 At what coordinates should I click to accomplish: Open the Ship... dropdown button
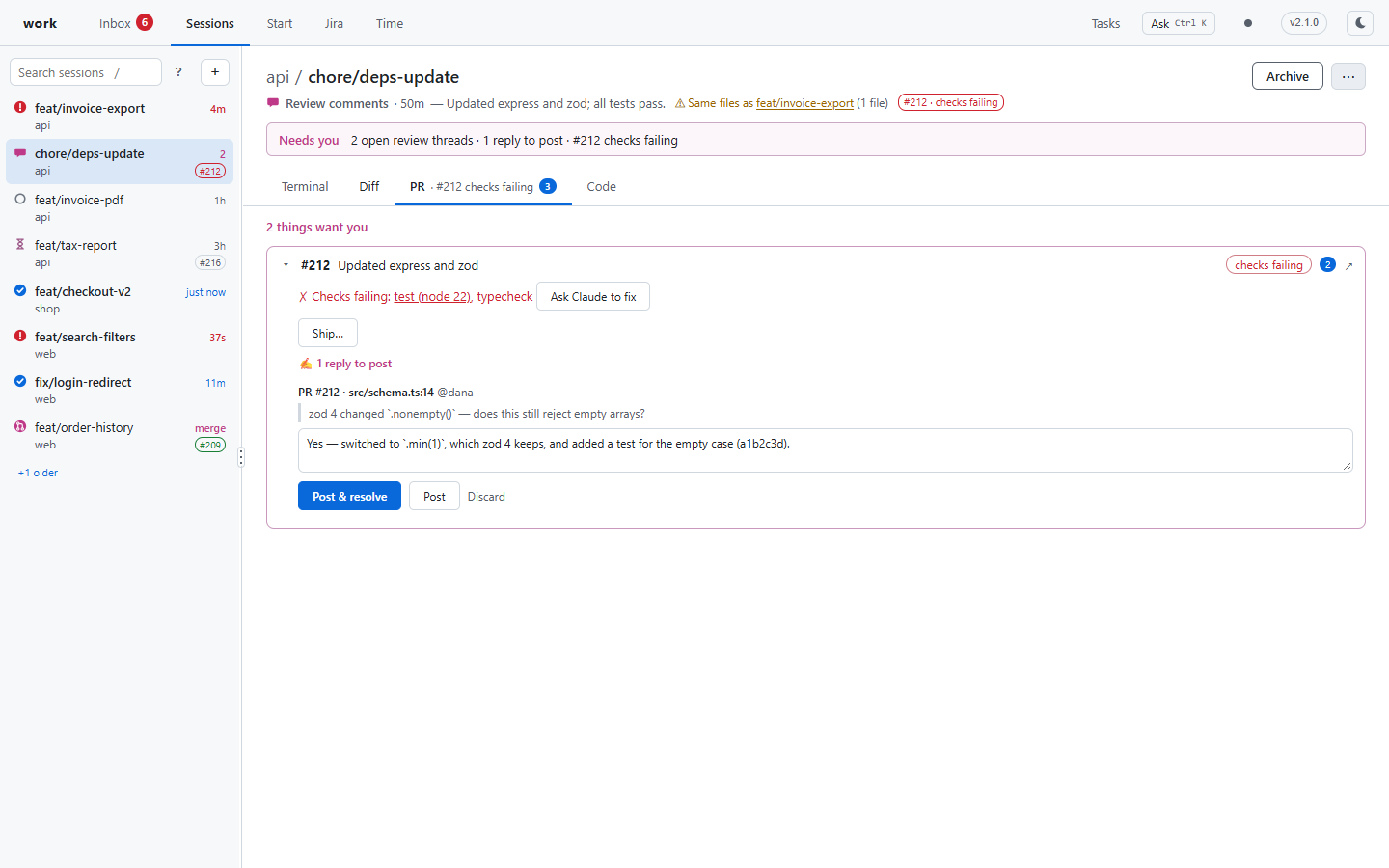(x=328, y=333)
